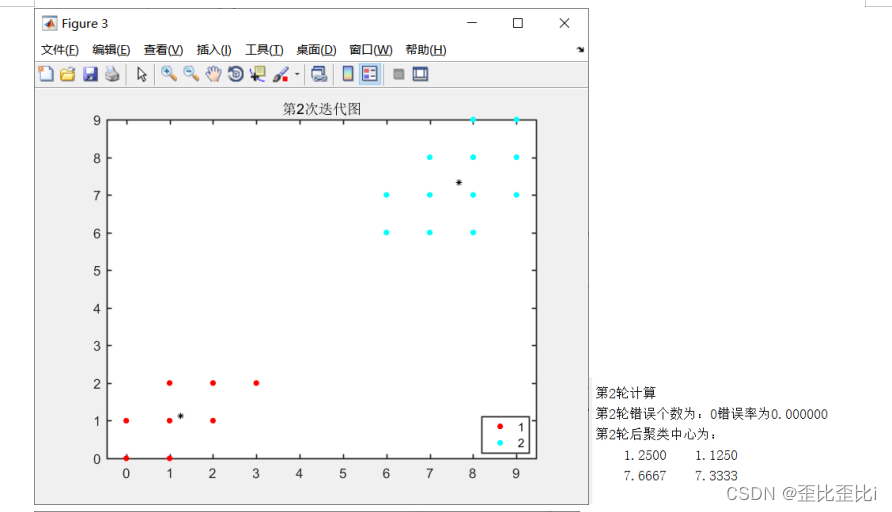Click the MATLAB logo in title bar
This screenshot has width=892, height=512.
tap(49, 23)
